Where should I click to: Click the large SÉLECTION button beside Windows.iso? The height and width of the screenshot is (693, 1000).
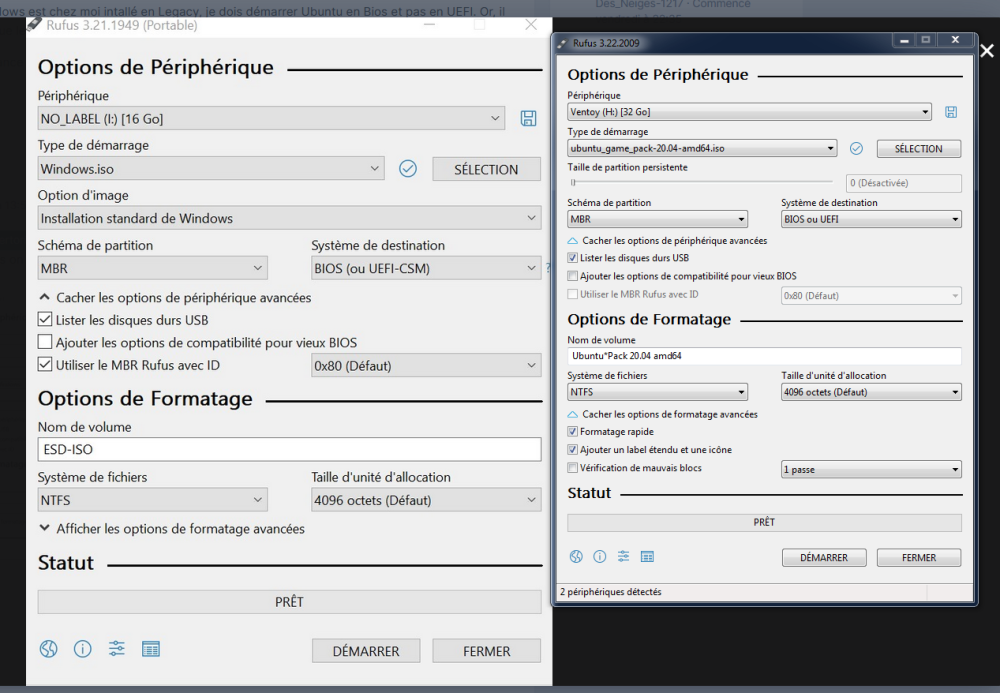486,169
